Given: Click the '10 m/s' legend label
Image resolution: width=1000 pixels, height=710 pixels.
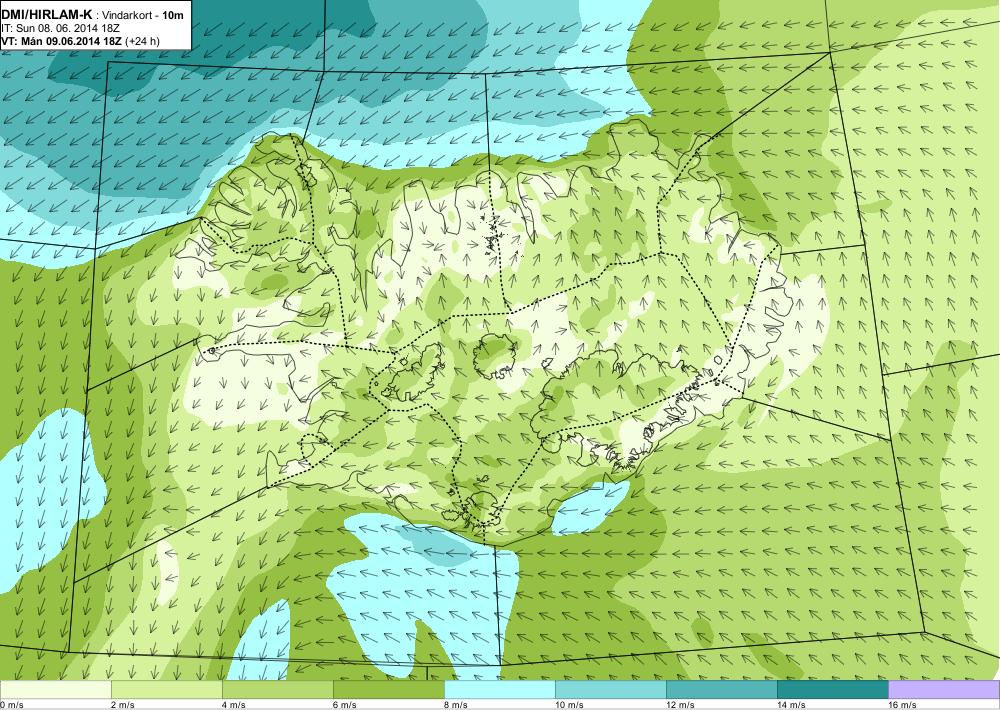Looking at the screenshot, I should click(x=570, y=705).
